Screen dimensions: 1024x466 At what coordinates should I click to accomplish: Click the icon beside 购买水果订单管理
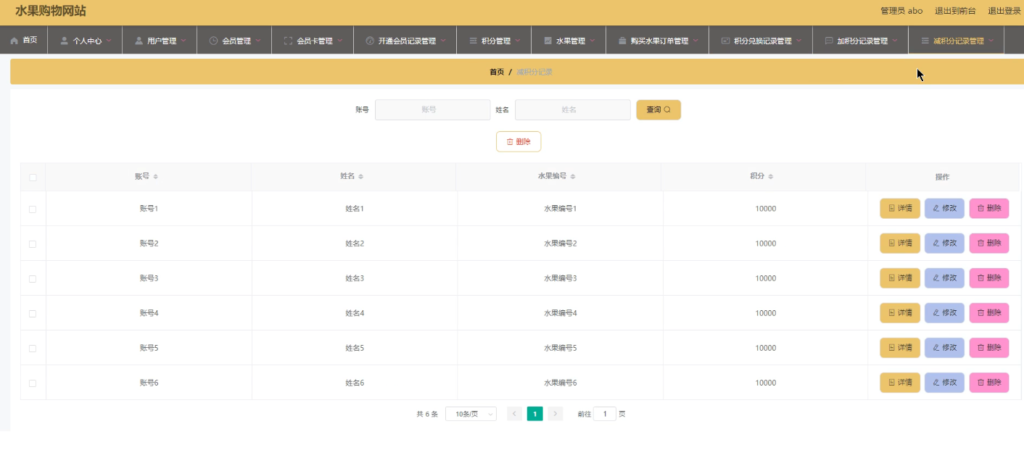tap(622, 40)
